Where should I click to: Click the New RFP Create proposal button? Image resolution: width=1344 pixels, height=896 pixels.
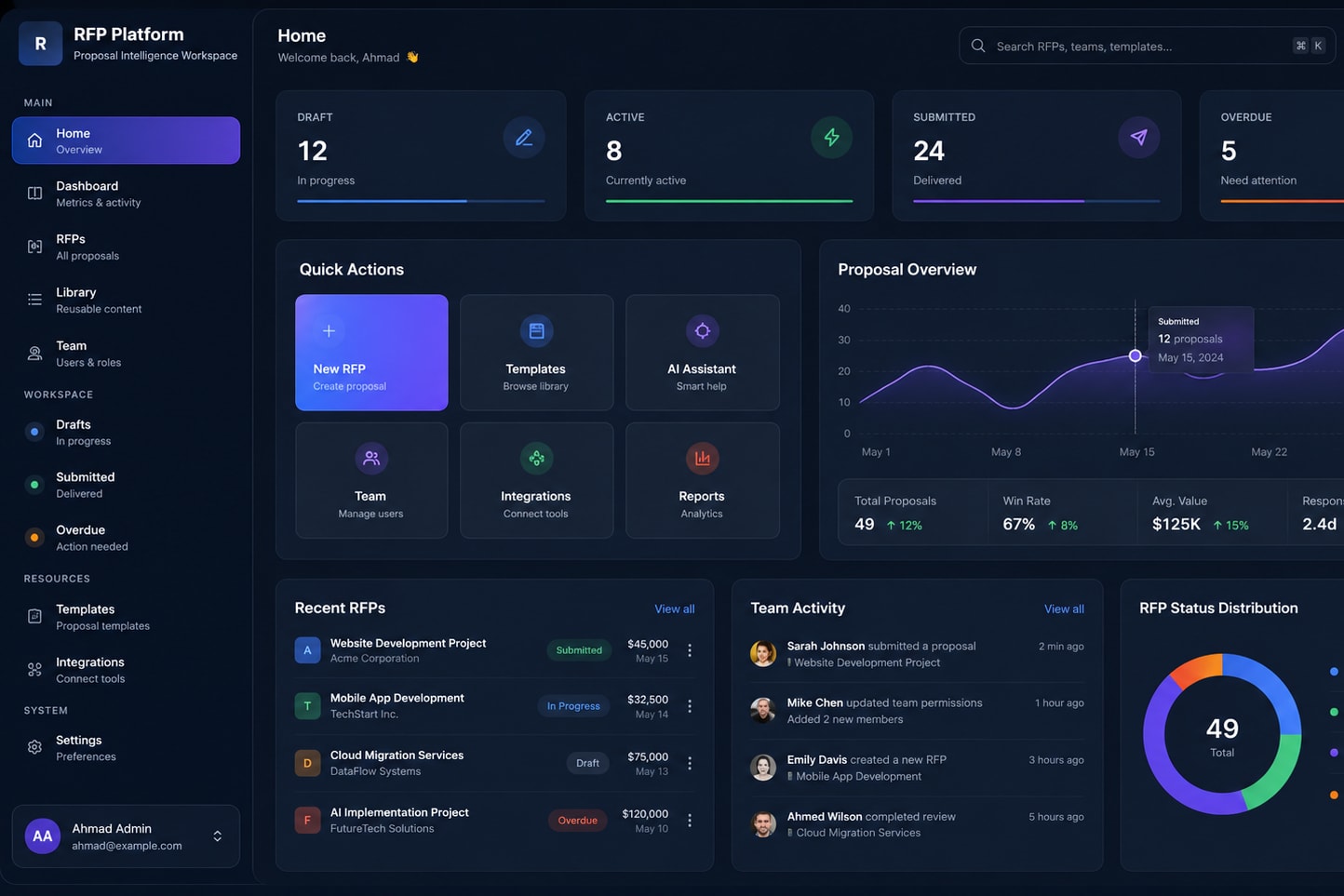[371, 353]
